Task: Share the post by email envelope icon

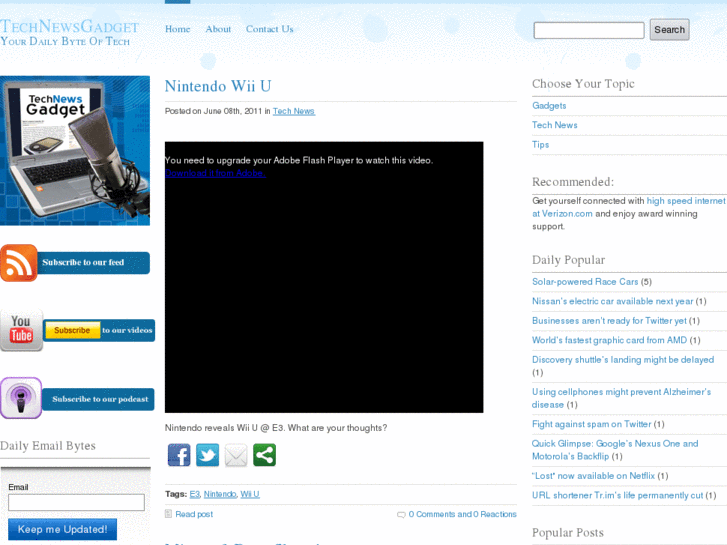Action: pos(236,455)
